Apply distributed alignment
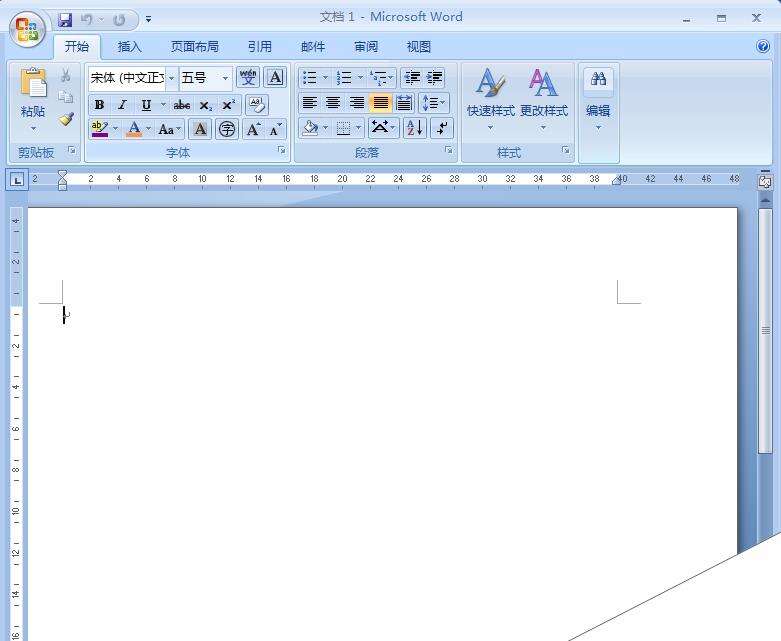The height and width of the screenshot is (641, 781). [x=403, y=103]
